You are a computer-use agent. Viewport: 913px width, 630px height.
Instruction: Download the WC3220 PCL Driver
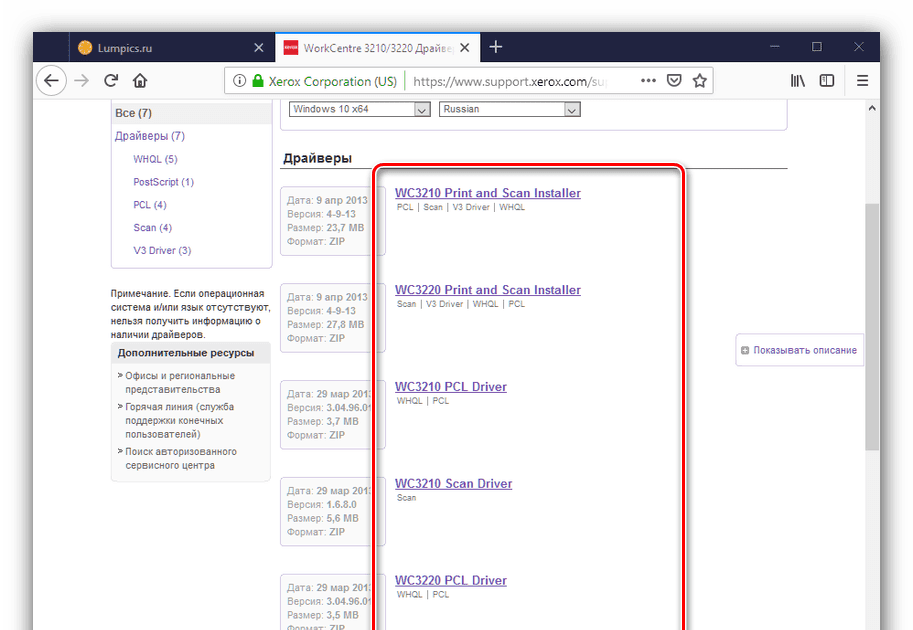pyautogui.click(x=451, y=581)
